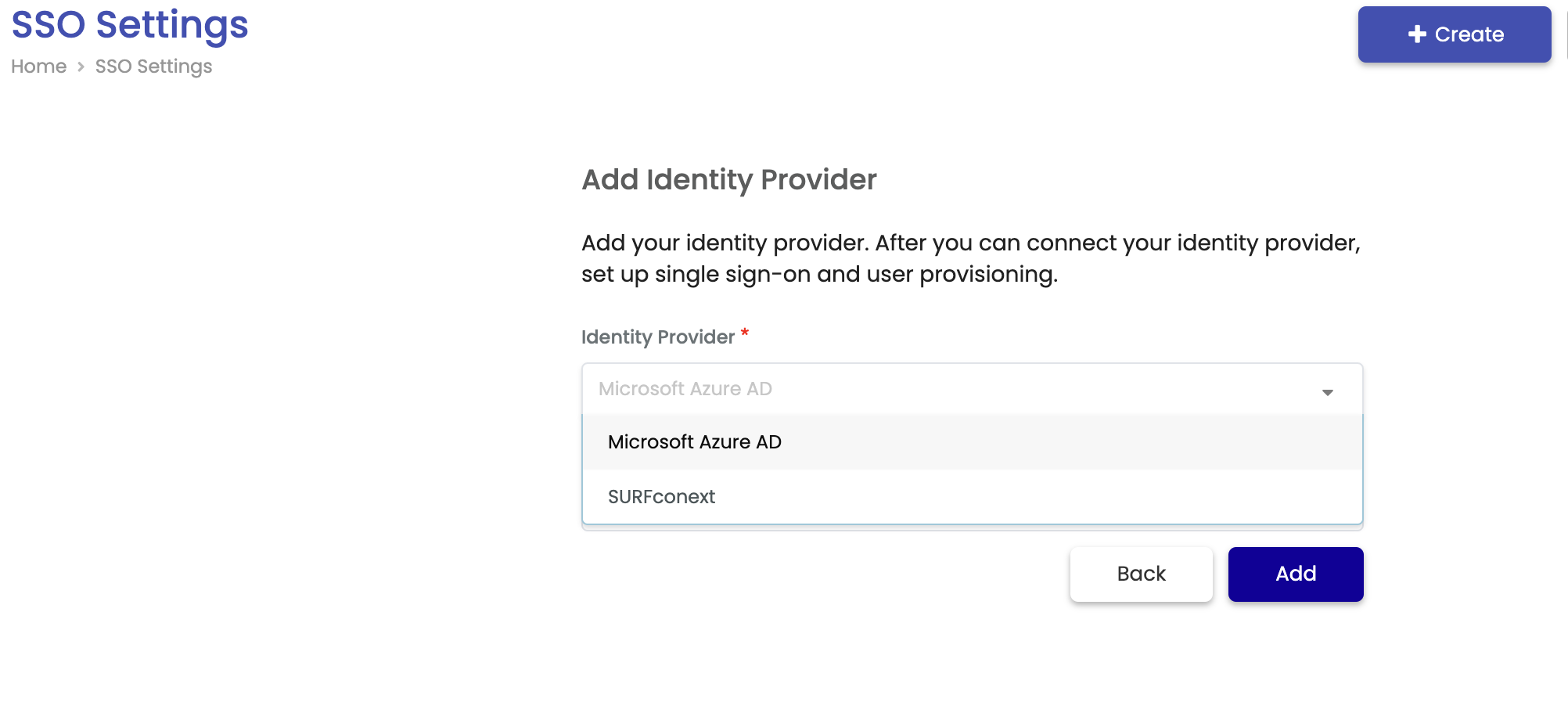Click the plus icon on Create button
1568x720 pixels.
(1417, 34)
